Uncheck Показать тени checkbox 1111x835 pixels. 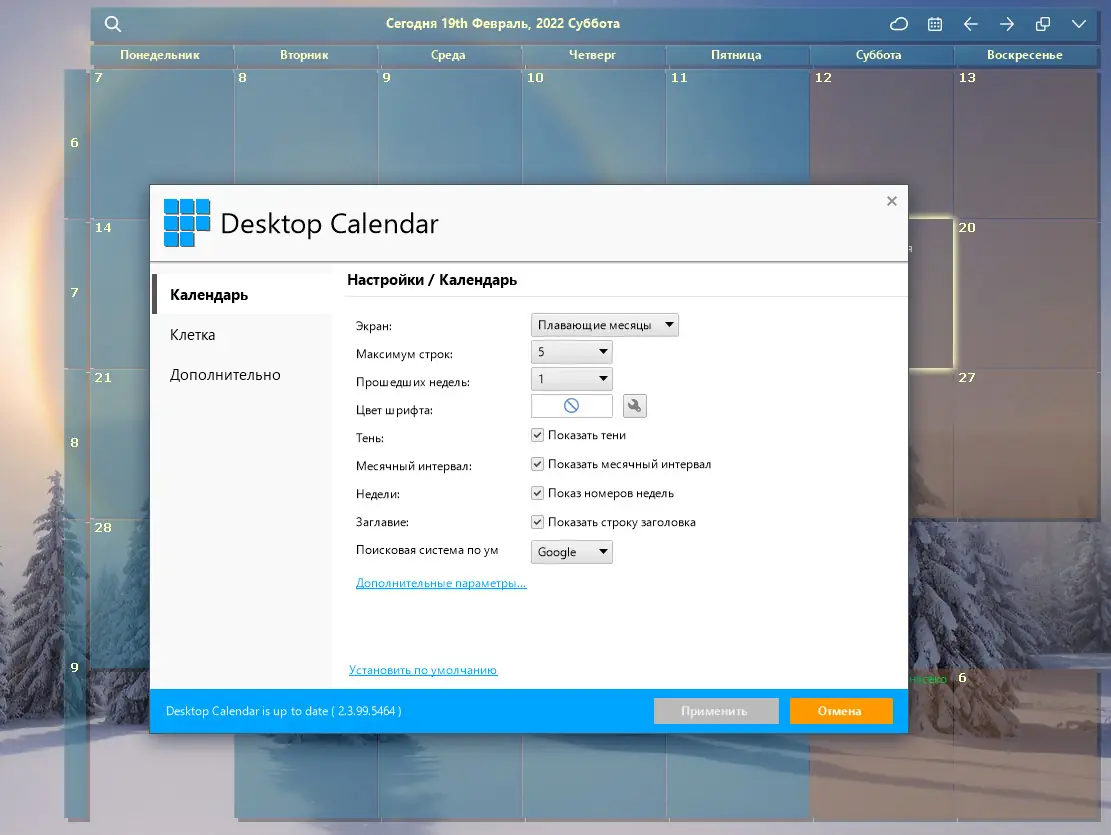pyautogui.click(x=537, y=435)
